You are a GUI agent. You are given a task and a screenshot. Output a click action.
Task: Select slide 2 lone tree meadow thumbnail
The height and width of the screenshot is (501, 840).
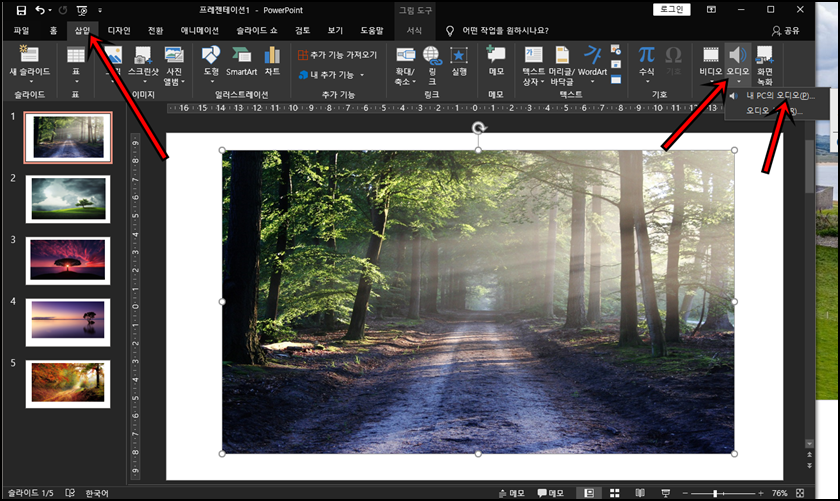coord(68,199)
